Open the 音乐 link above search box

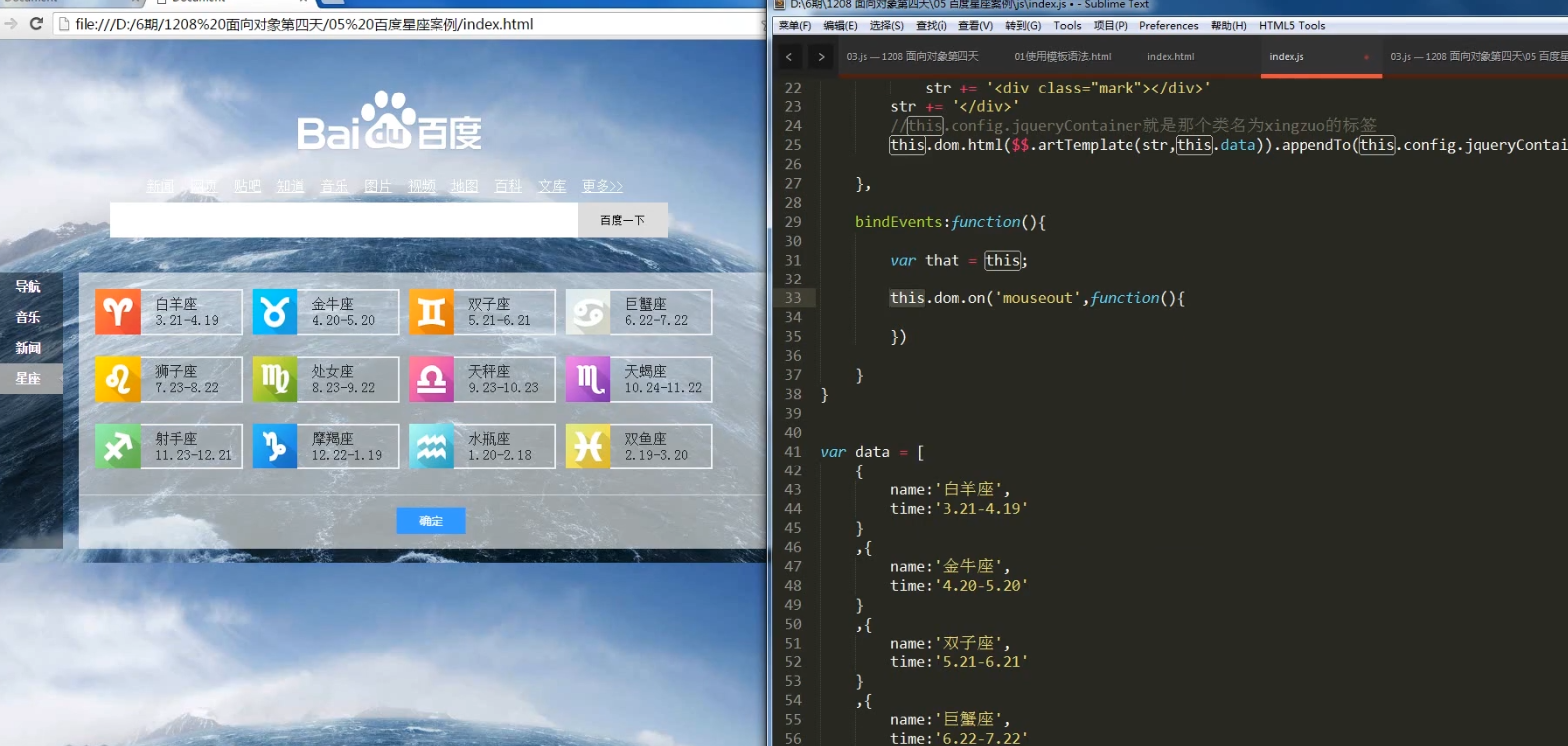pyautogui.click(x=334, y=186)
